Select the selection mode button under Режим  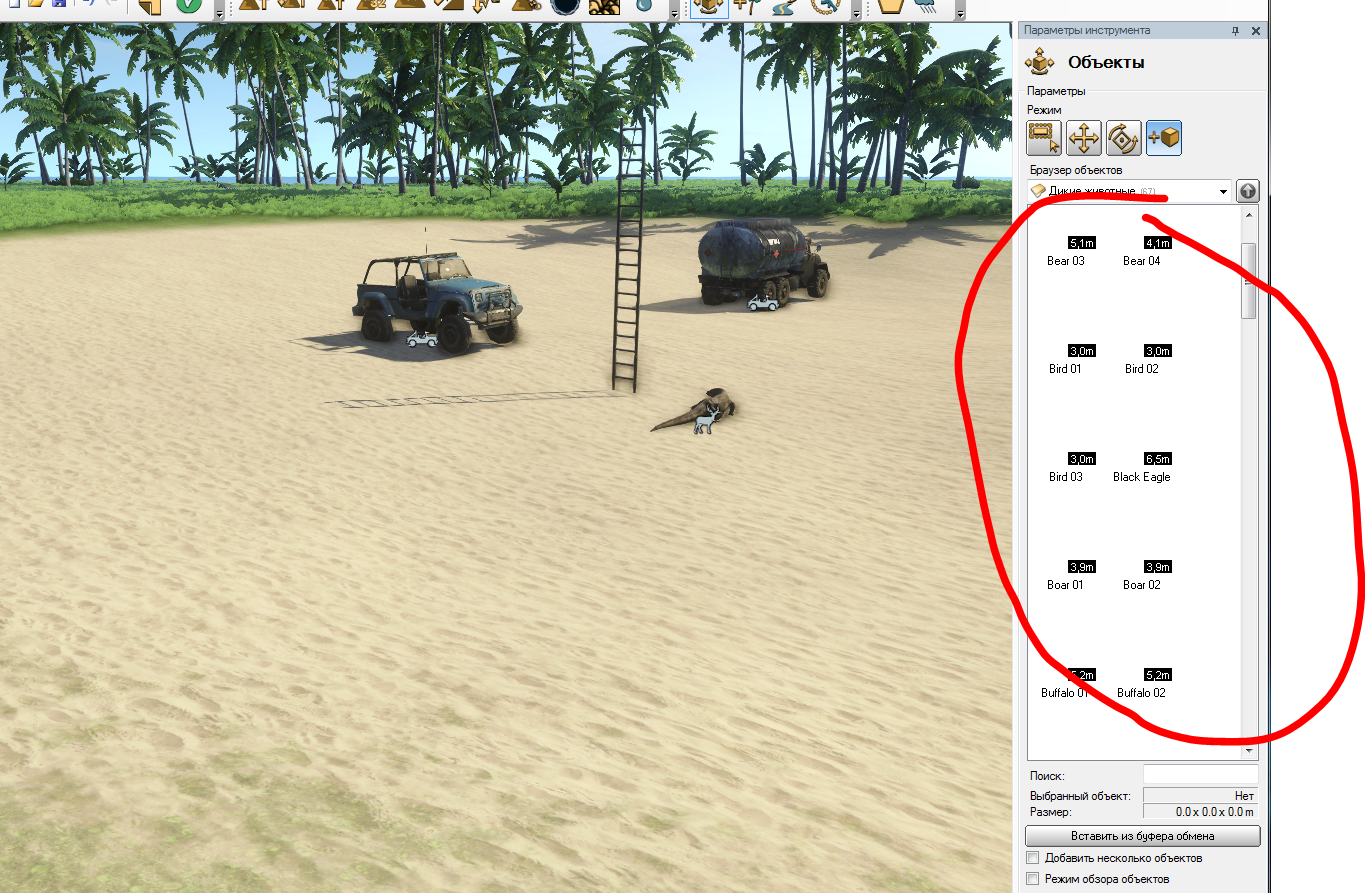1044,137
